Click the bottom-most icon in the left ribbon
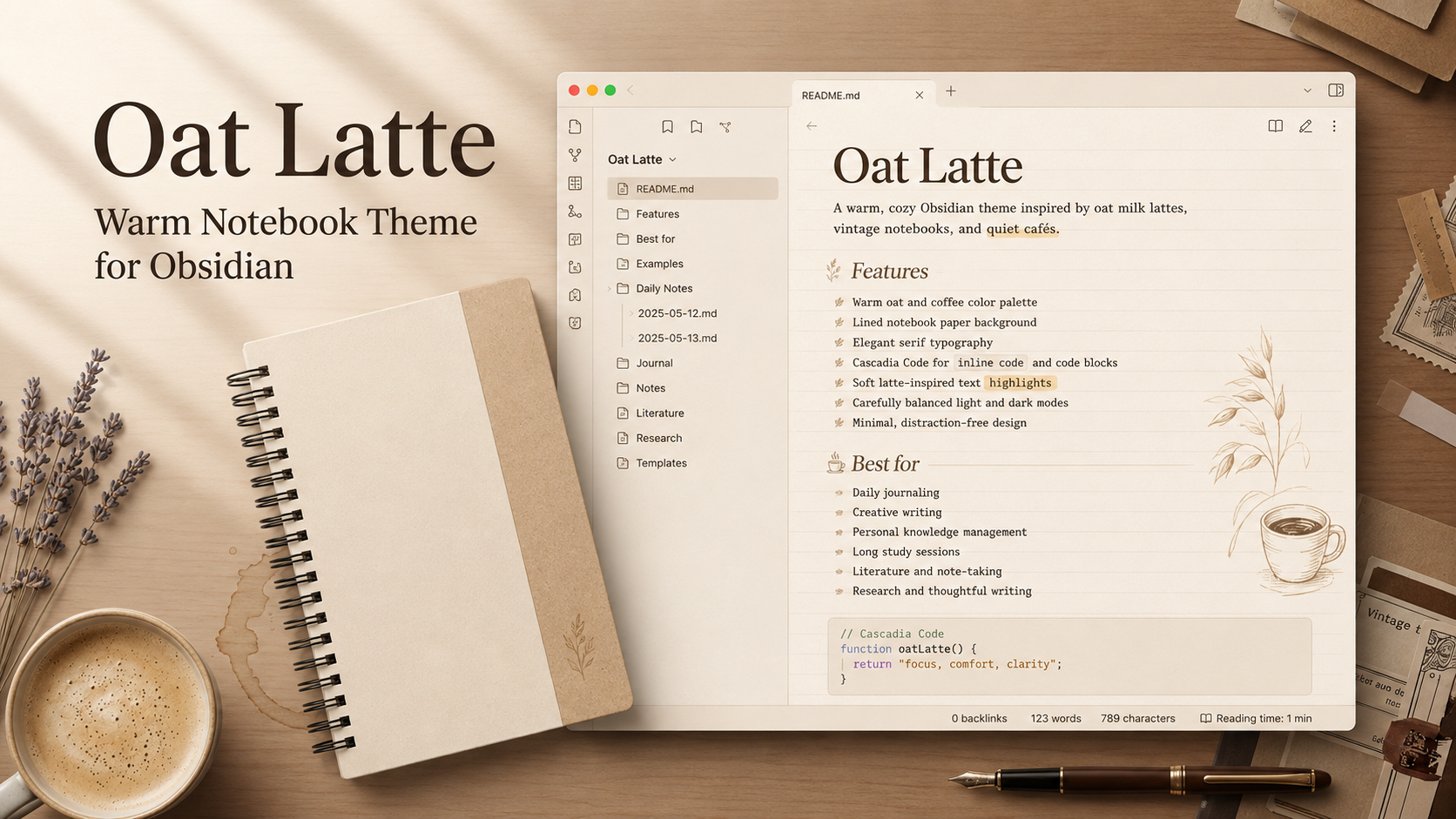The width and height of the screenshot is (1456, 819). click(x=575, y=323)
